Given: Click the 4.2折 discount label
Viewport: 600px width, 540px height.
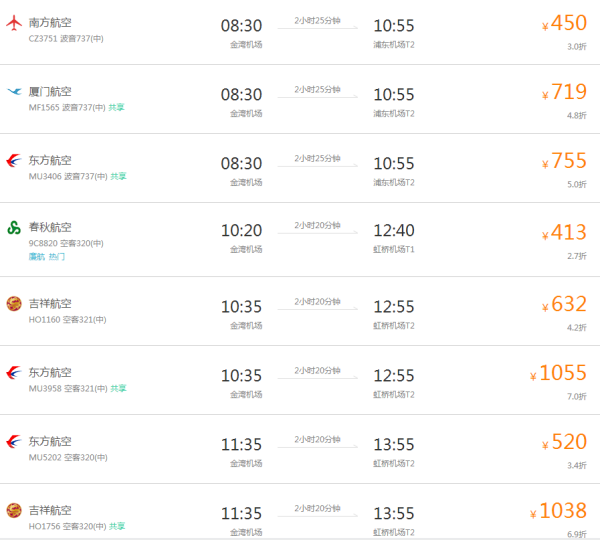Looking at the screenshot, I should coord(577,328).
